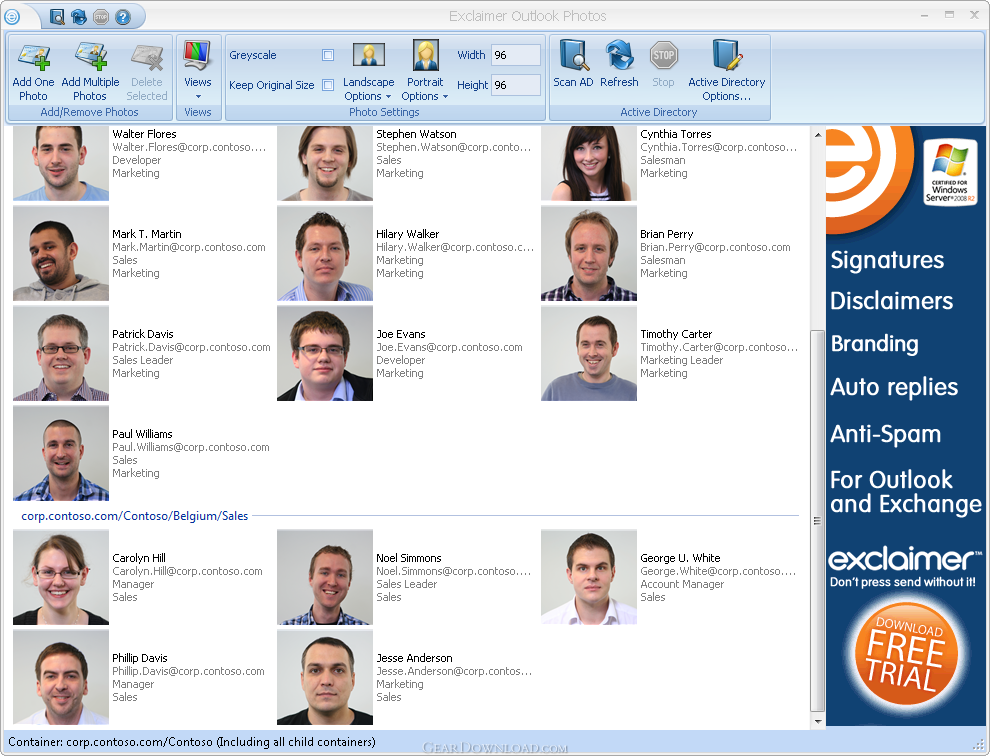Click the quick access Refresh icon
Screen dimensions: 990x756
click(79, 17)
